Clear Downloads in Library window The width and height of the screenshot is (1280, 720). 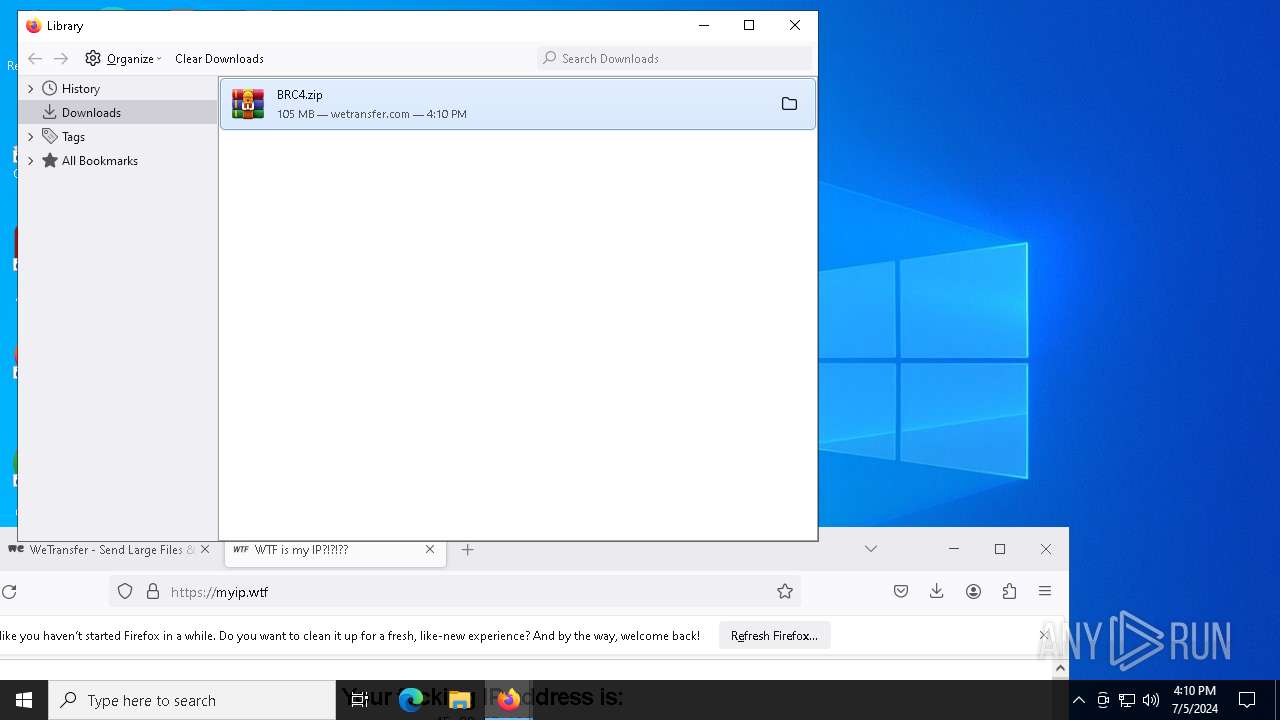[x=219, y=58]
